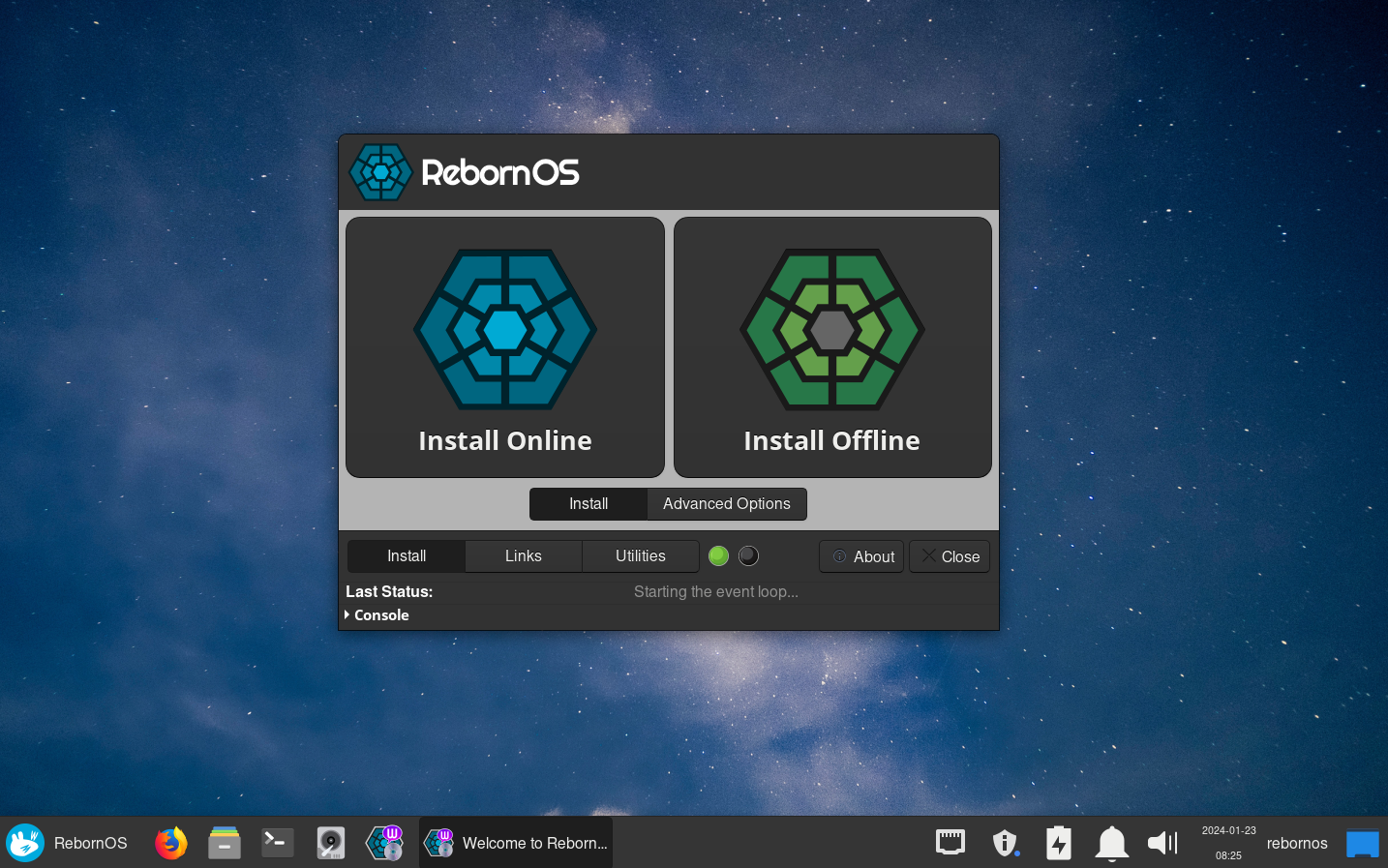The image size is (1388, 868).
Task: Show notifications via the bell icon
Action: (x=1112, y=843)
